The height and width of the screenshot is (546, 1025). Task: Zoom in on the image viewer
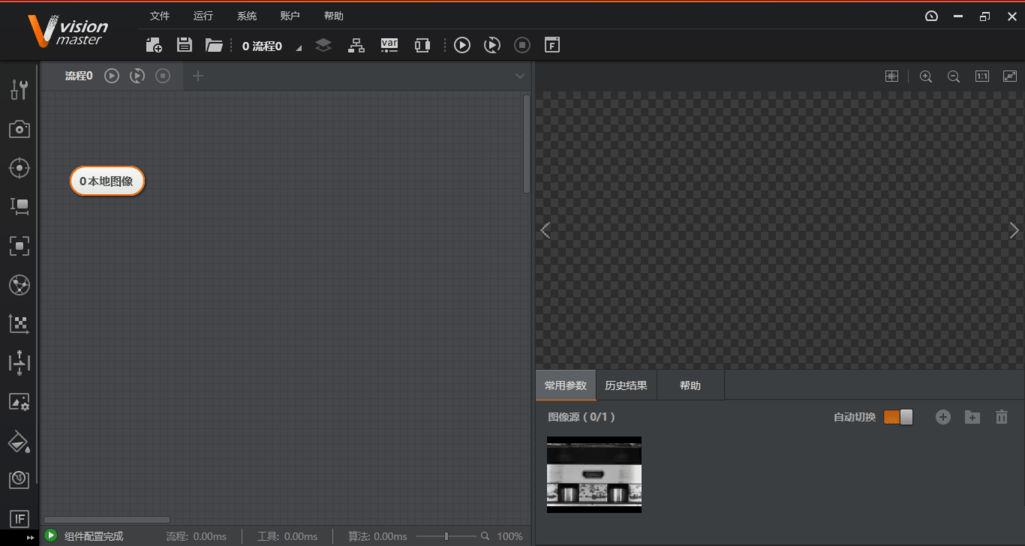[x=926, y=77]
